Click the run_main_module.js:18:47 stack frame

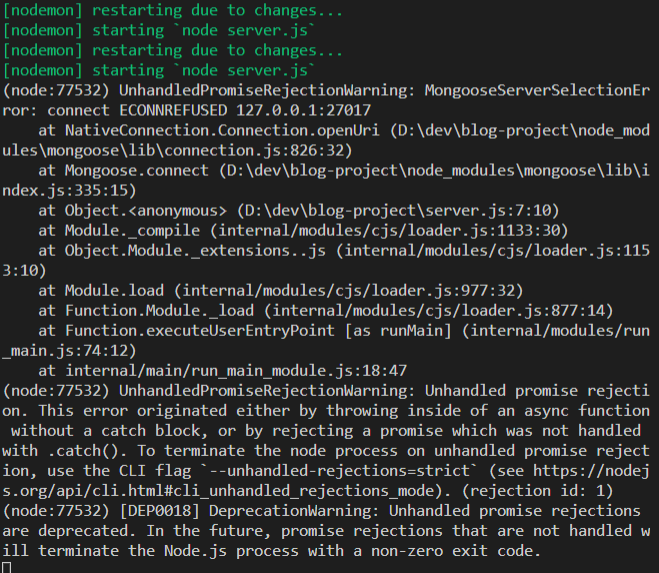pyautogui.click(x=236, y=371)
